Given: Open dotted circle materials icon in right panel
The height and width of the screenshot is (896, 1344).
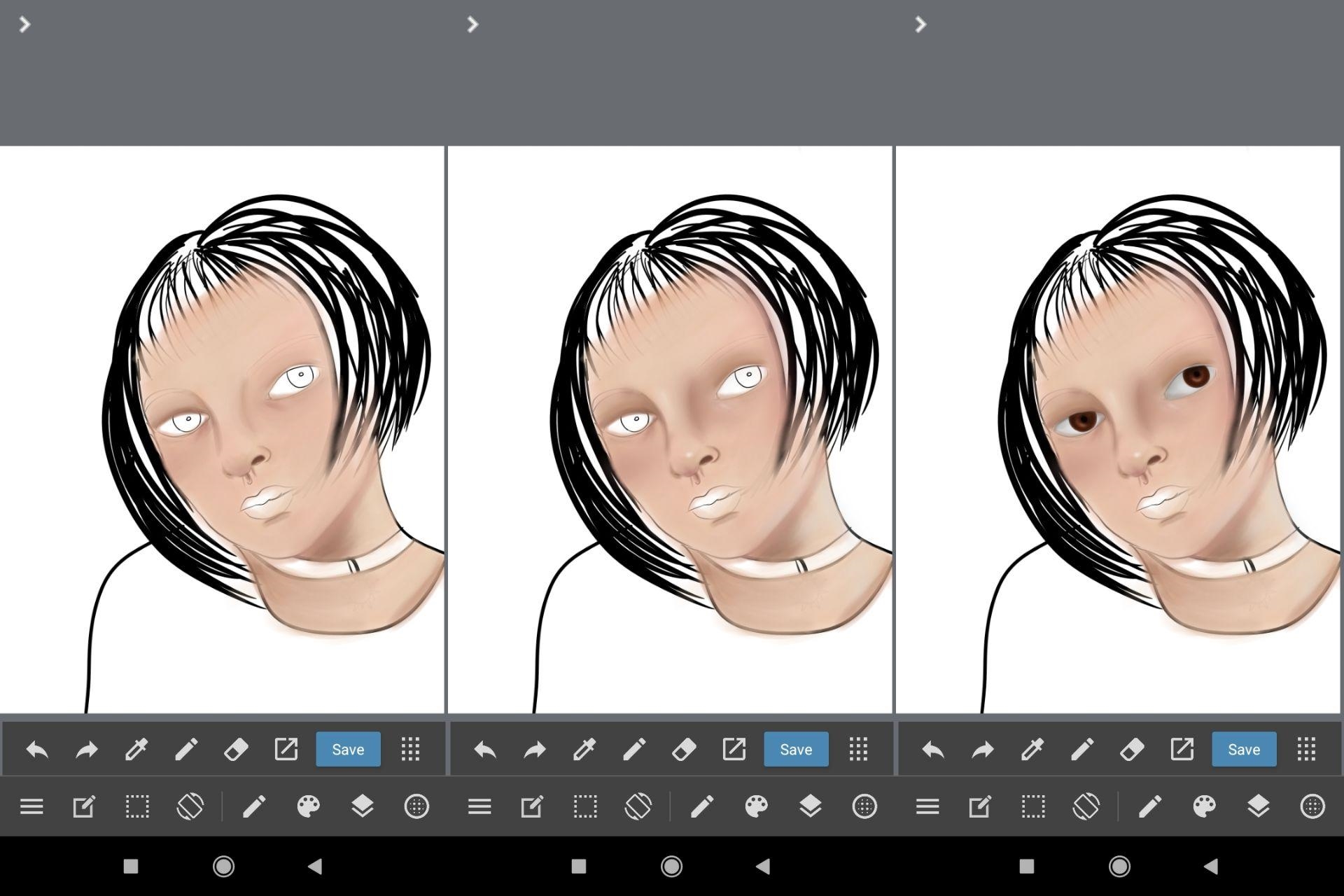Looking at the screenshot, I should [1312, 806].
